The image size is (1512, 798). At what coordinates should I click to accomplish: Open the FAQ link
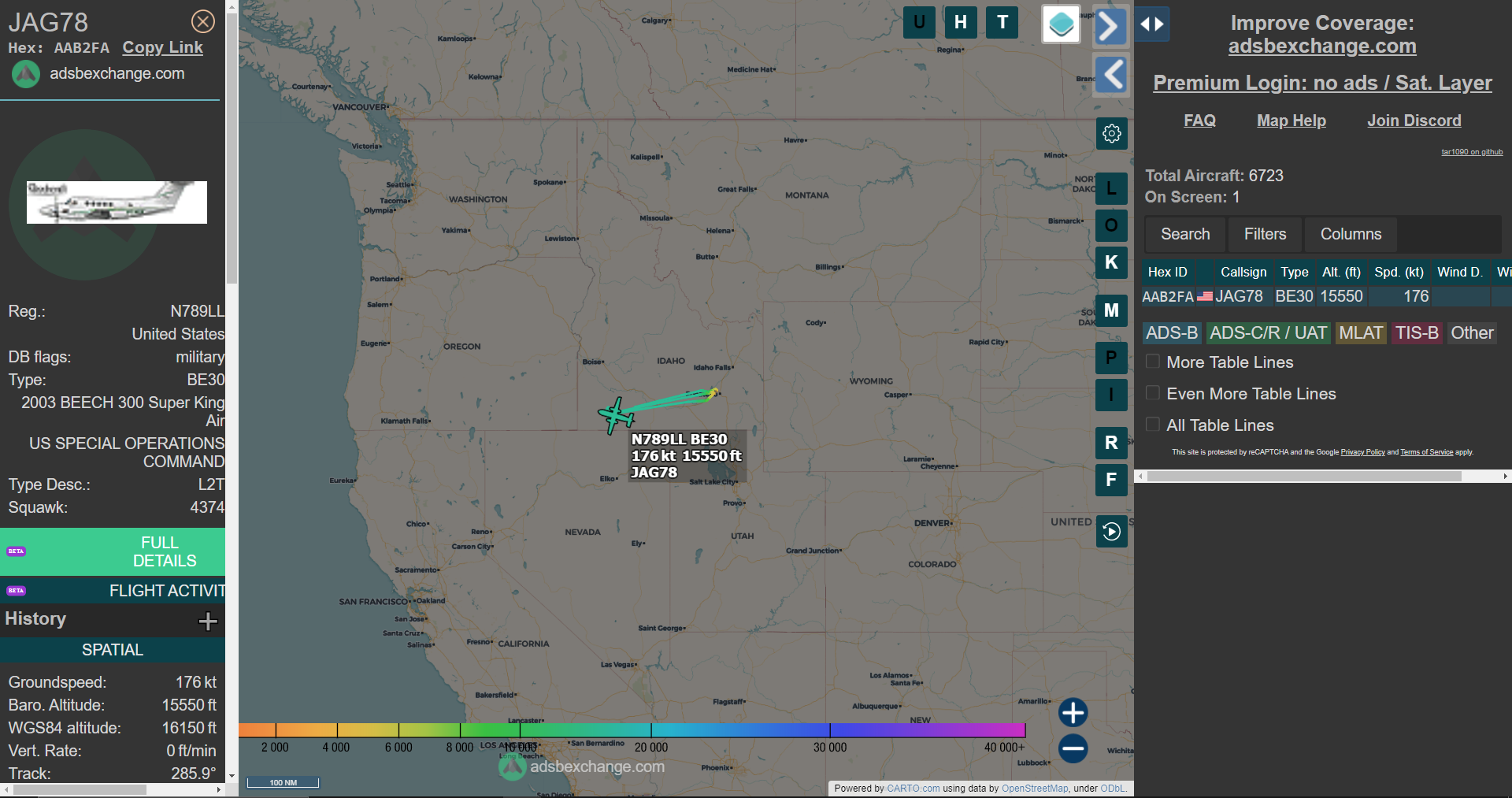1199,121
